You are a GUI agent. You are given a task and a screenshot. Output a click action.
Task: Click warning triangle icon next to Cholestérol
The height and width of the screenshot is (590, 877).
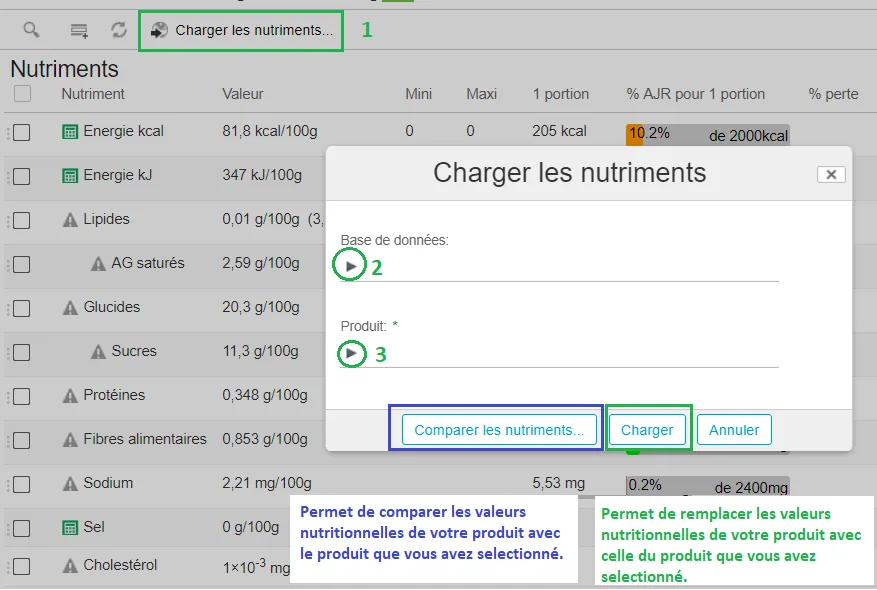[70, 567]
